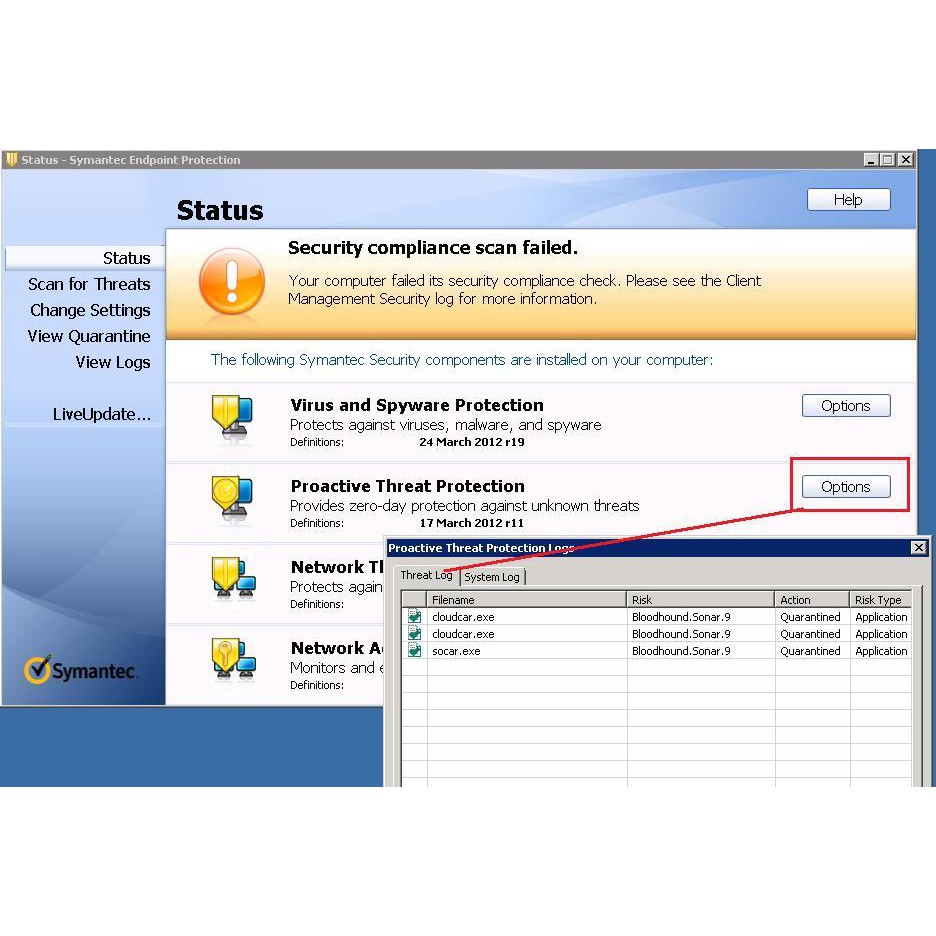Click the Symantec shield icon in title bar

pyautogui.click(x=12, y=160)
